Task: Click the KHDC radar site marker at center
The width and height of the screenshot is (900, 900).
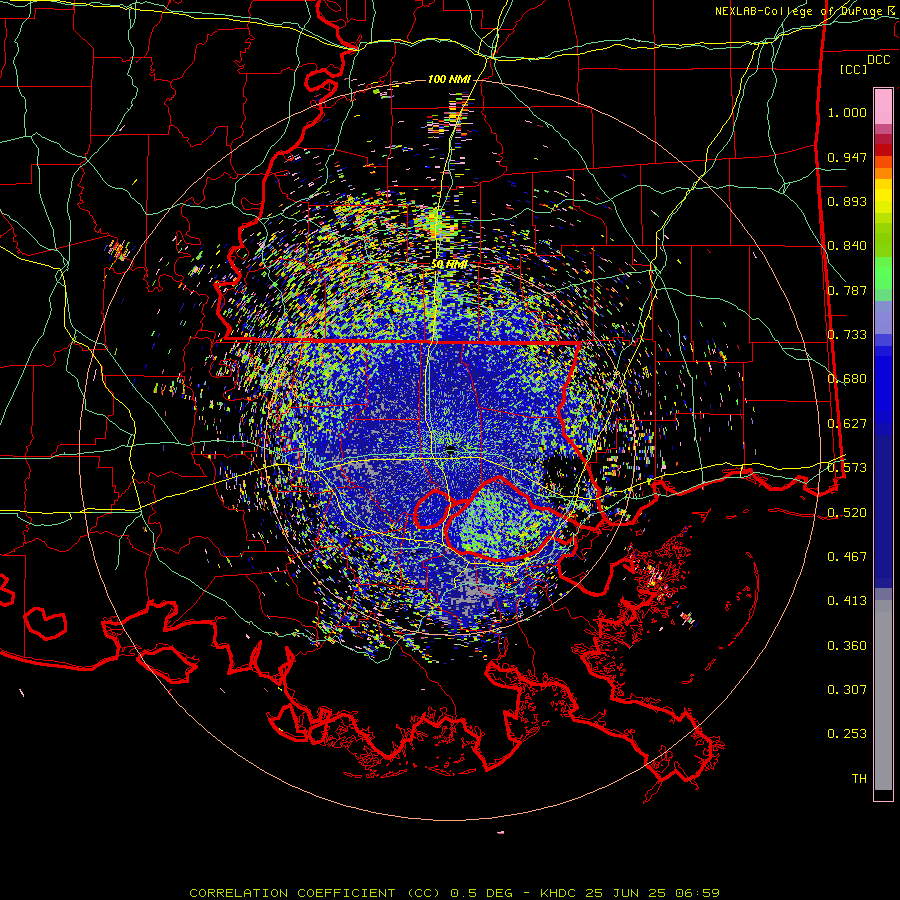Action: coord(451,449)
